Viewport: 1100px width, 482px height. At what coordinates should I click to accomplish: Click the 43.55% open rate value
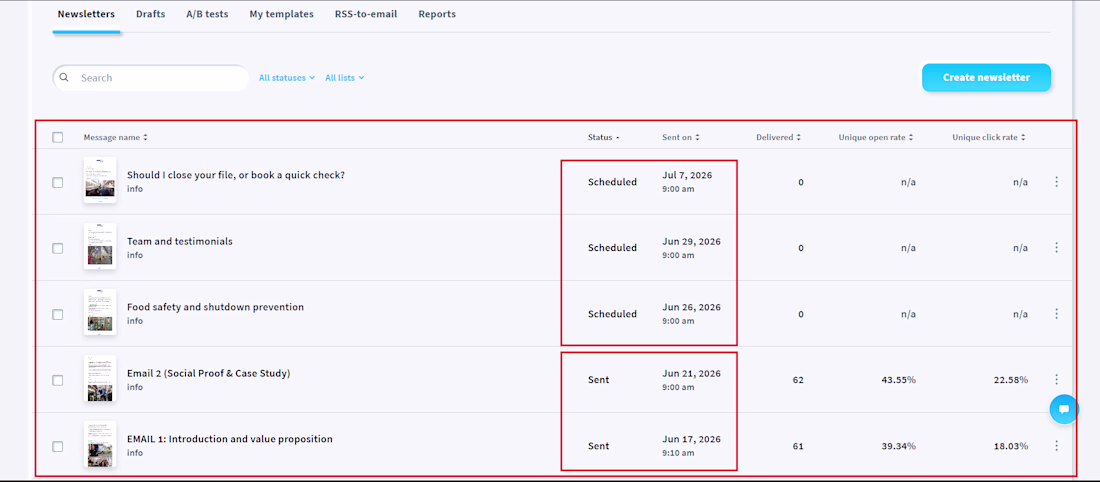point(899,380)
